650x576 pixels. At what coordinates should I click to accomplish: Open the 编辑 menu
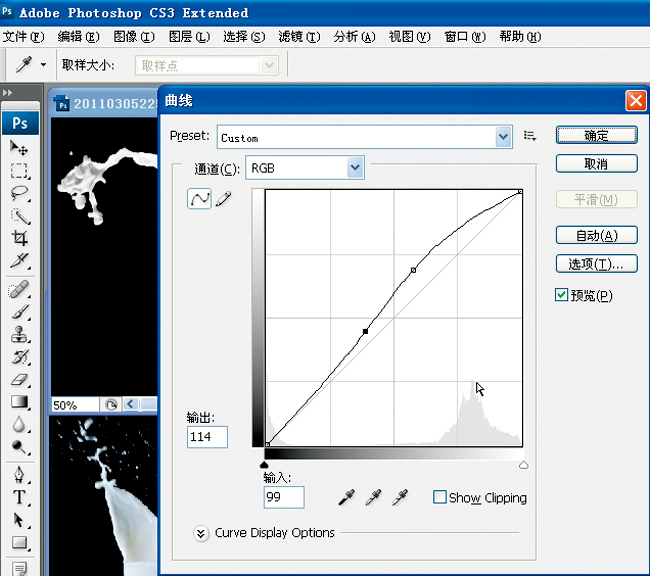pos(79,37)
